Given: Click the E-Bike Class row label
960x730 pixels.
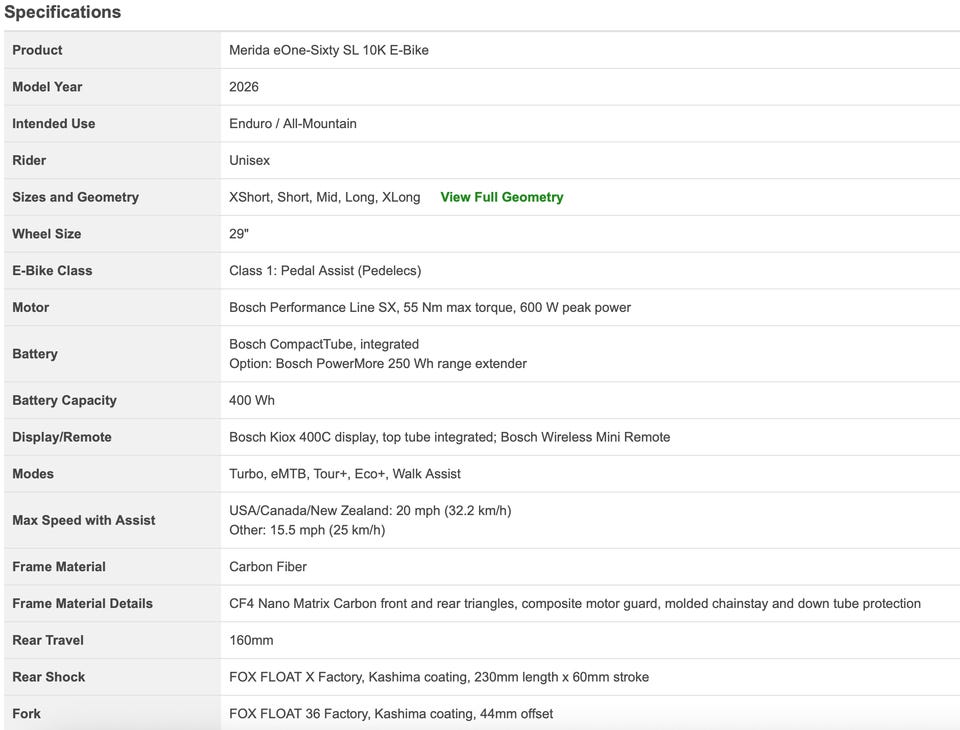Looking at the screenshot, I should pyautogui.click(x=52, y=271).
